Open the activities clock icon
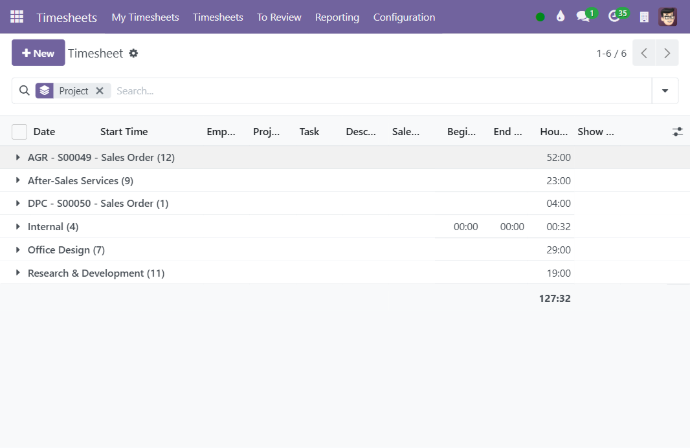This screenshot has width=690, height=448. [616, 17]
